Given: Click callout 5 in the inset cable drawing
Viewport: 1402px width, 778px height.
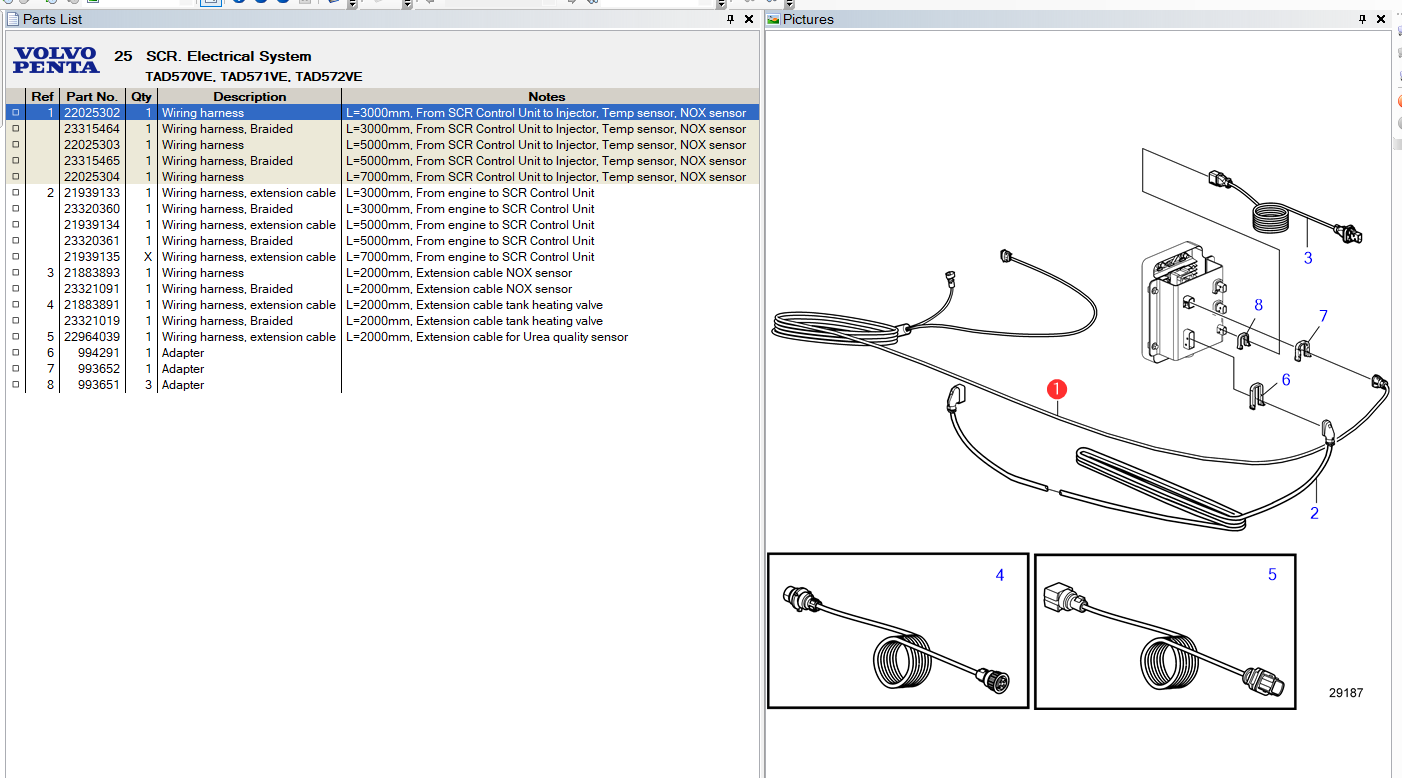Looking at the screenshot, I should [1272, 574].
